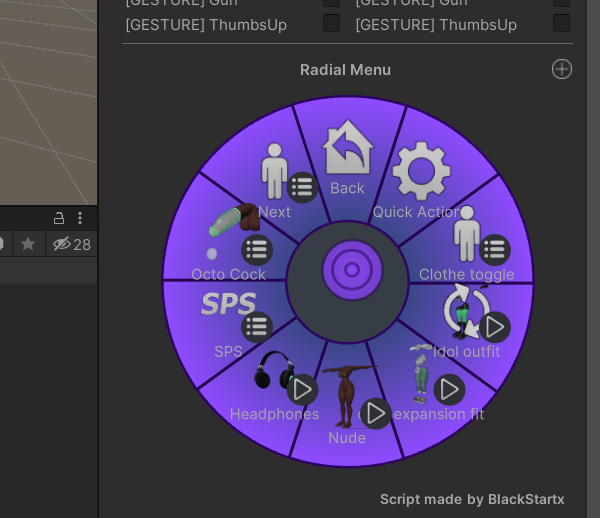Click the Back home icon in the radial menu
The image size is (600, 518).
[347, 147]
